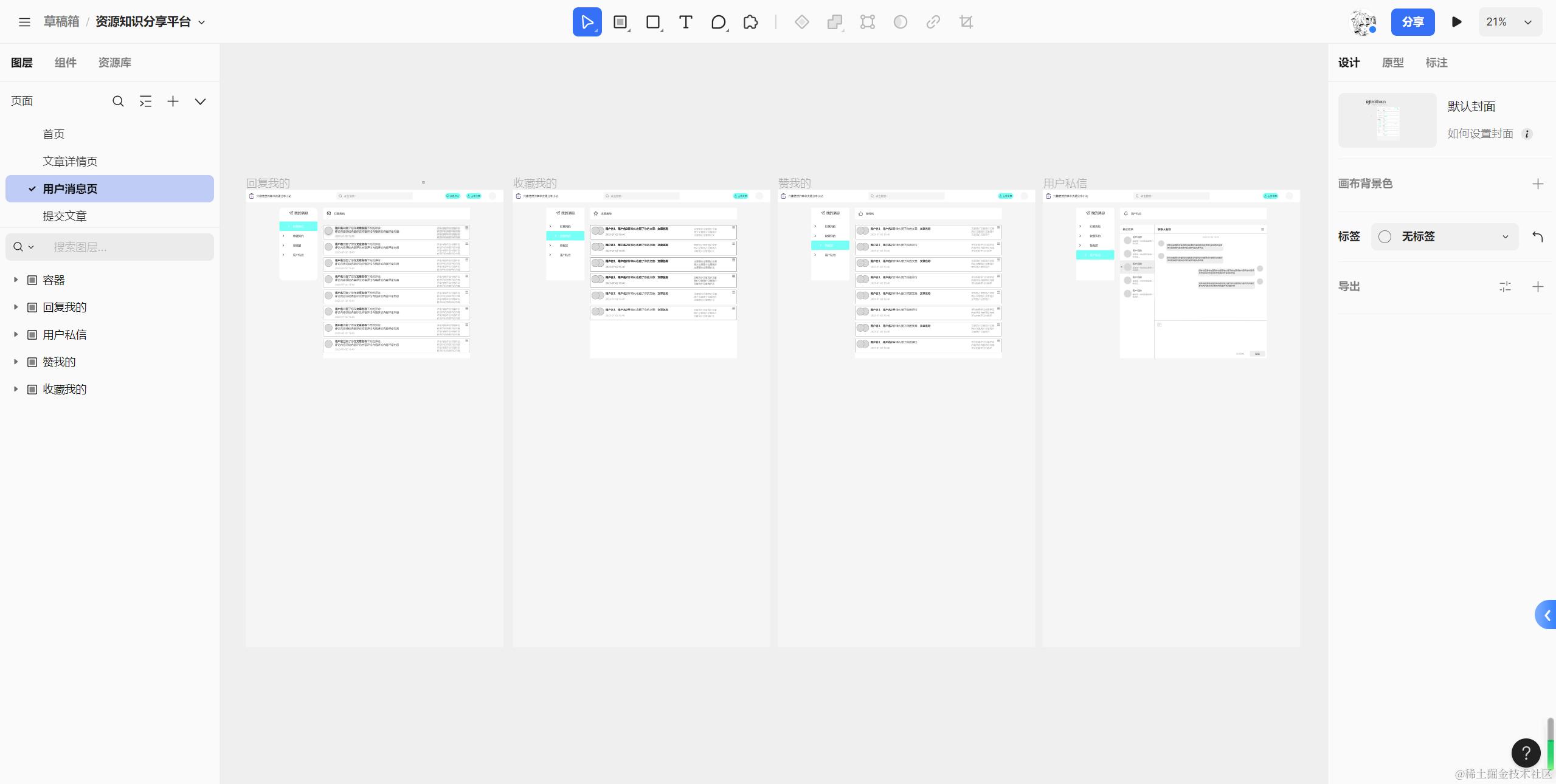Switch to the 原型 tab
The height and width of the screenshot is (784, 1556).
pos(1392,62)
